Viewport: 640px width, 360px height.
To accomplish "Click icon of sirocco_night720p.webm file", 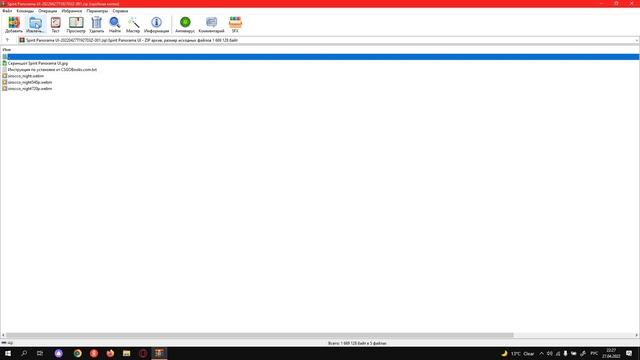I will tap(5, 89).
